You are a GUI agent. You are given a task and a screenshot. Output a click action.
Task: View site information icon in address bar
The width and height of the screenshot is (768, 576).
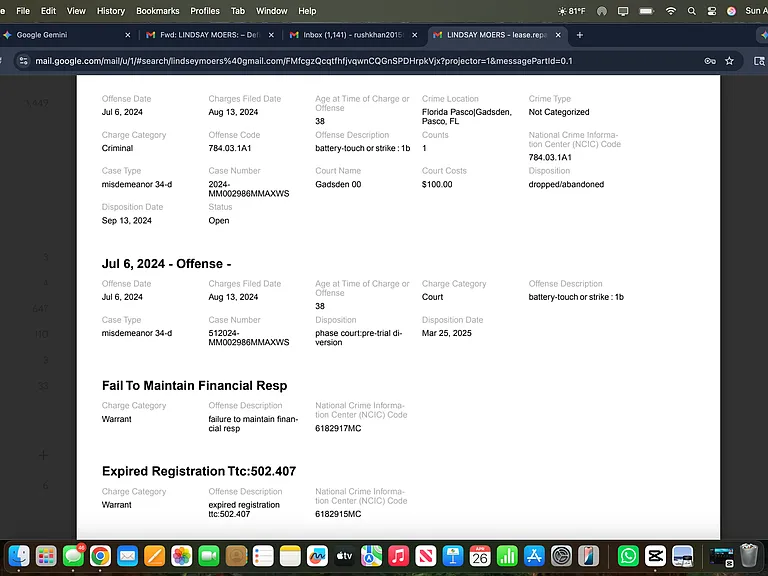(x=24, y=61)
